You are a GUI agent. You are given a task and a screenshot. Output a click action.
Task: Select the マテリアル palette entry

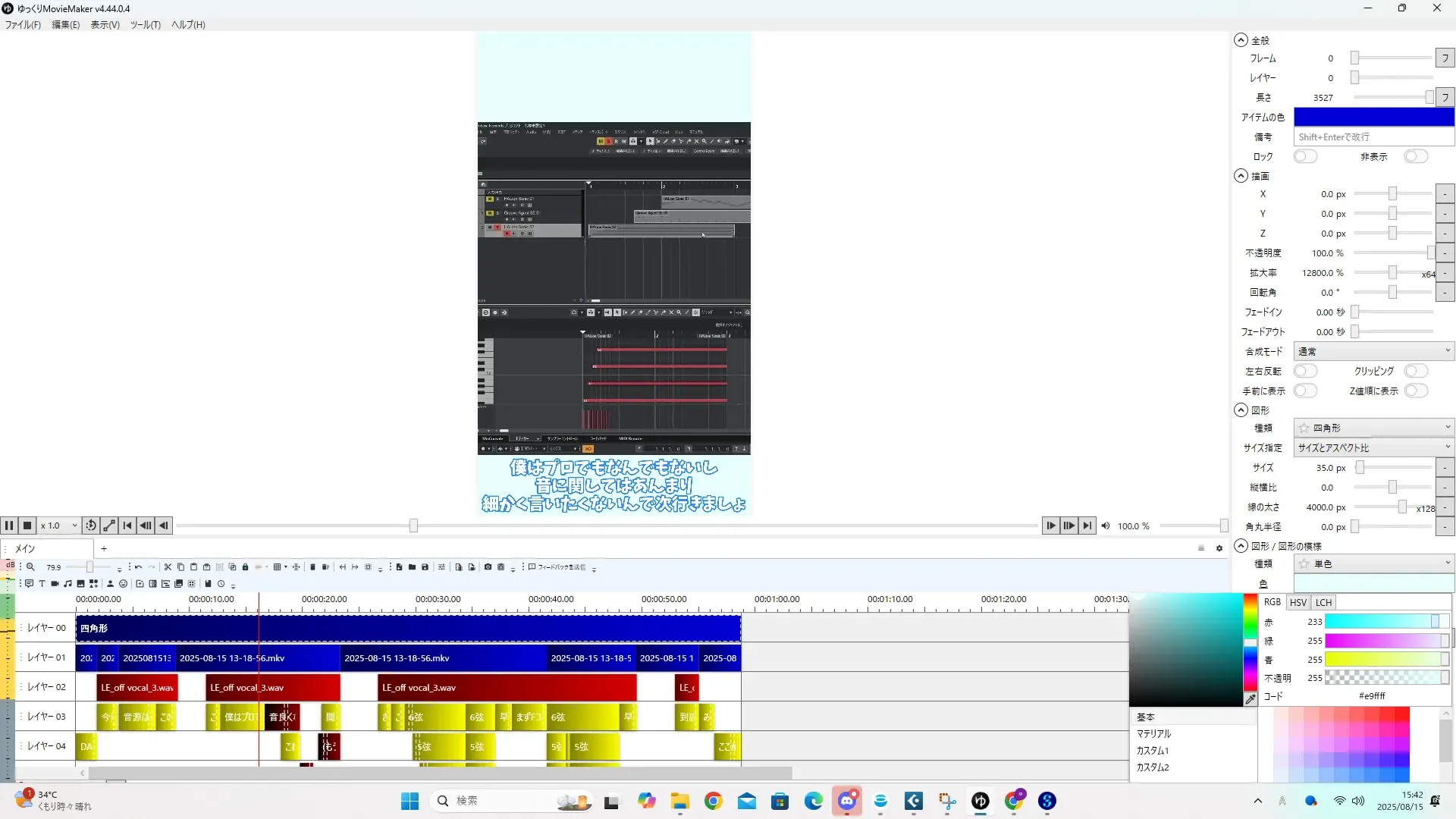click(1153, 734)
